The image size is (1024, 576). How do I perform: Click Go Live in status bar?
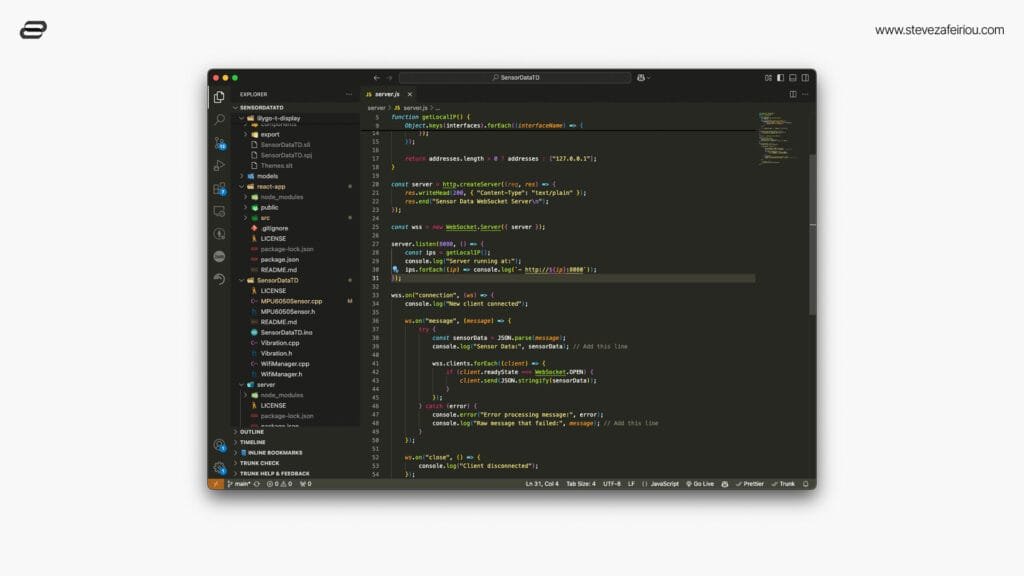pos(699,484)
